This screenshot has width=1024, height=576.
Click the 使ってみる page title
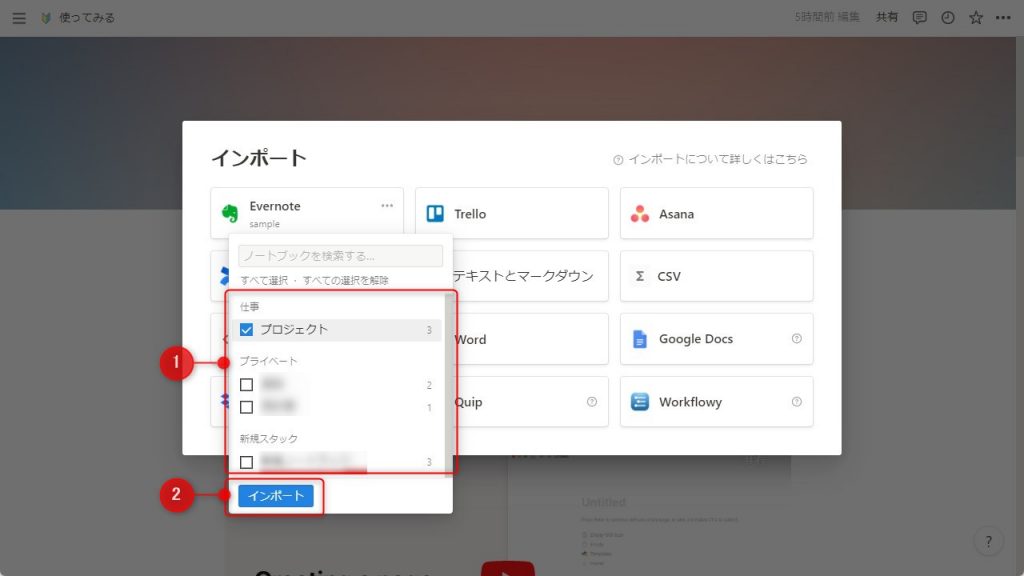87,18
